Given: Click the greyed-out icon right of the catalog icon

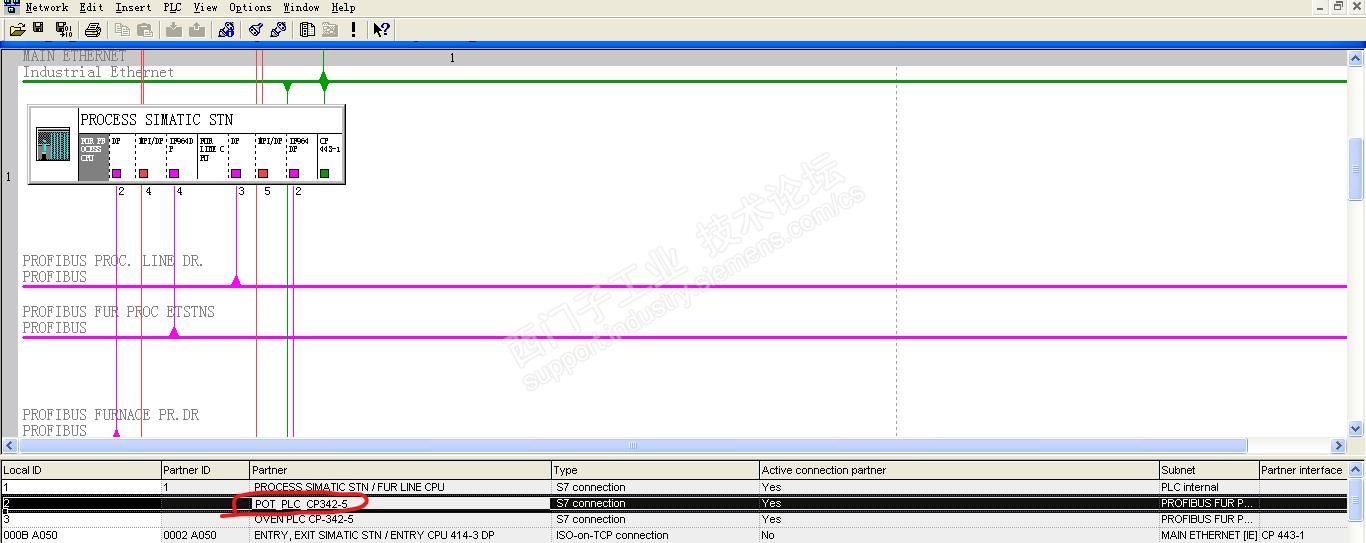Looking at the screenshot, I should (x=329, y=30).
